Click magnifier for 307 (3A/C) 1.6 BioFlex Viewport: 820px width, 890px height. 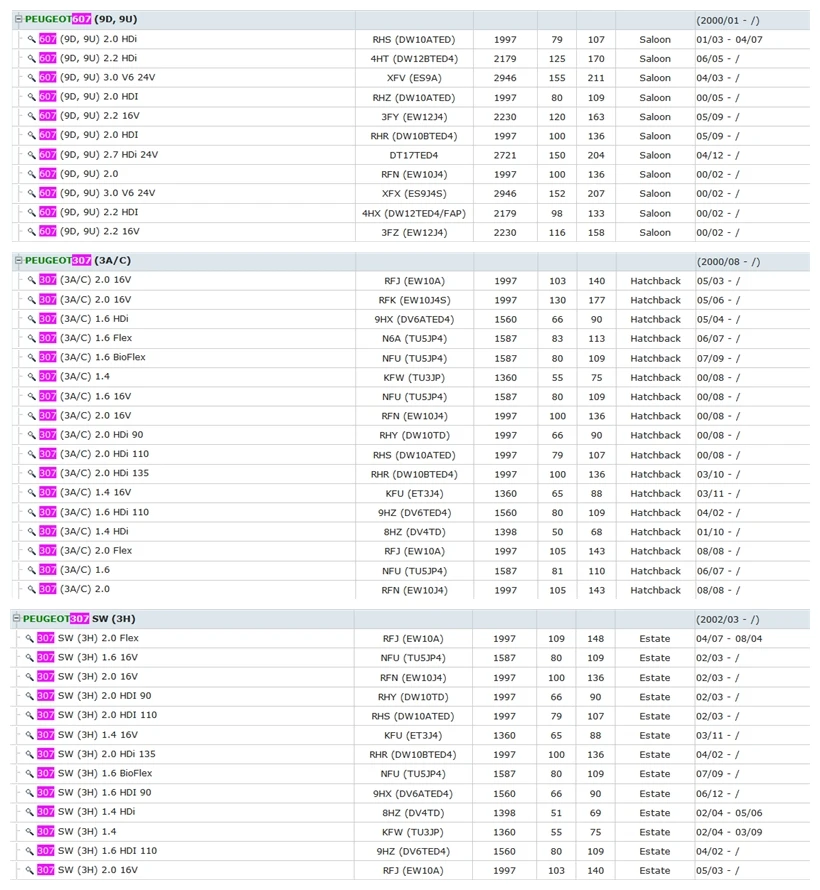point(31,358)
